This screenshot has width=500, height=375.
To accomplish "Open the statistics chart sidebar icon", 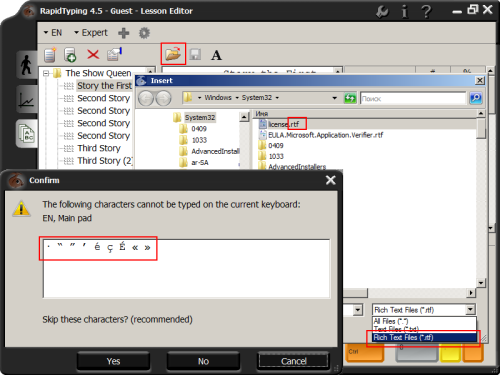I will pyautogui.click(x=26, y=99).
